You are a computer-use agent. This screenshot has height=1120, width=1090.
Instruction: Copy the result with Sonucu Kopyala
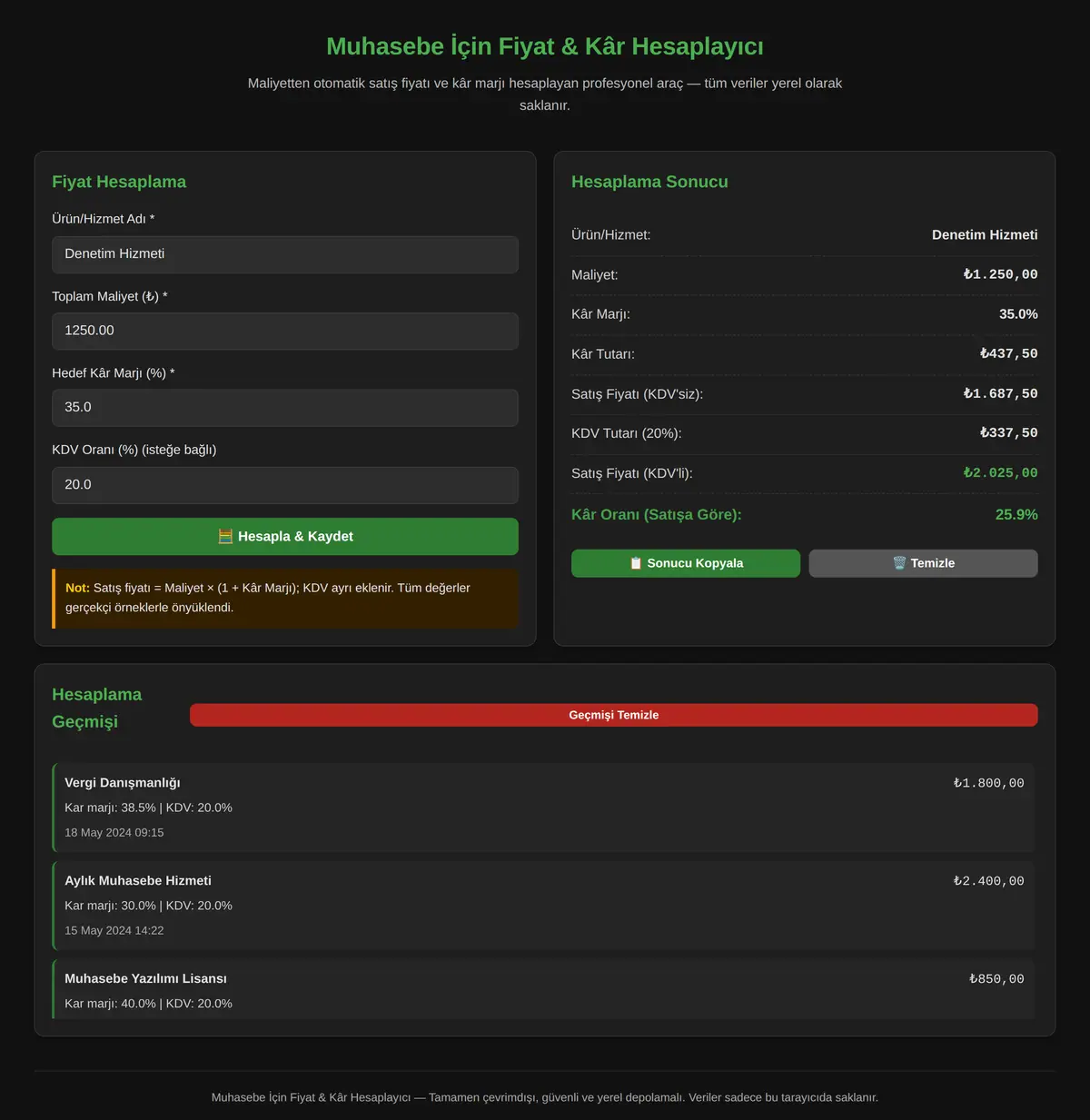pyautogui.click(x=686, y=563)
